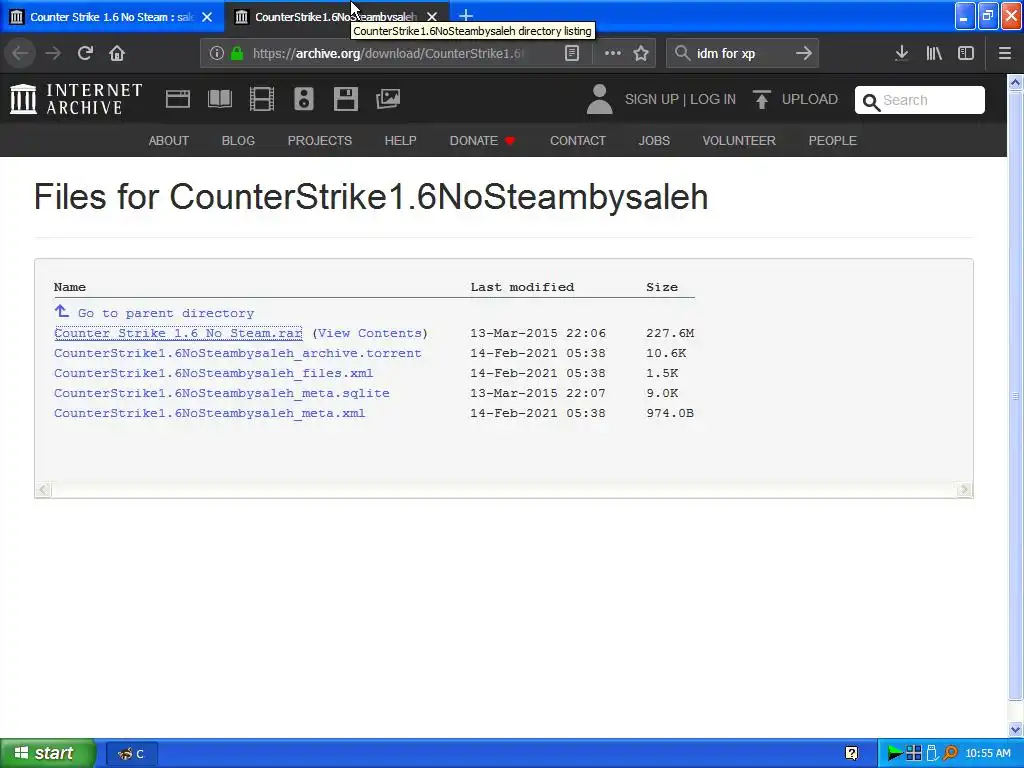1024x768 pixels.
Task: Show the sidebars icon
Action: click(966, 54)
